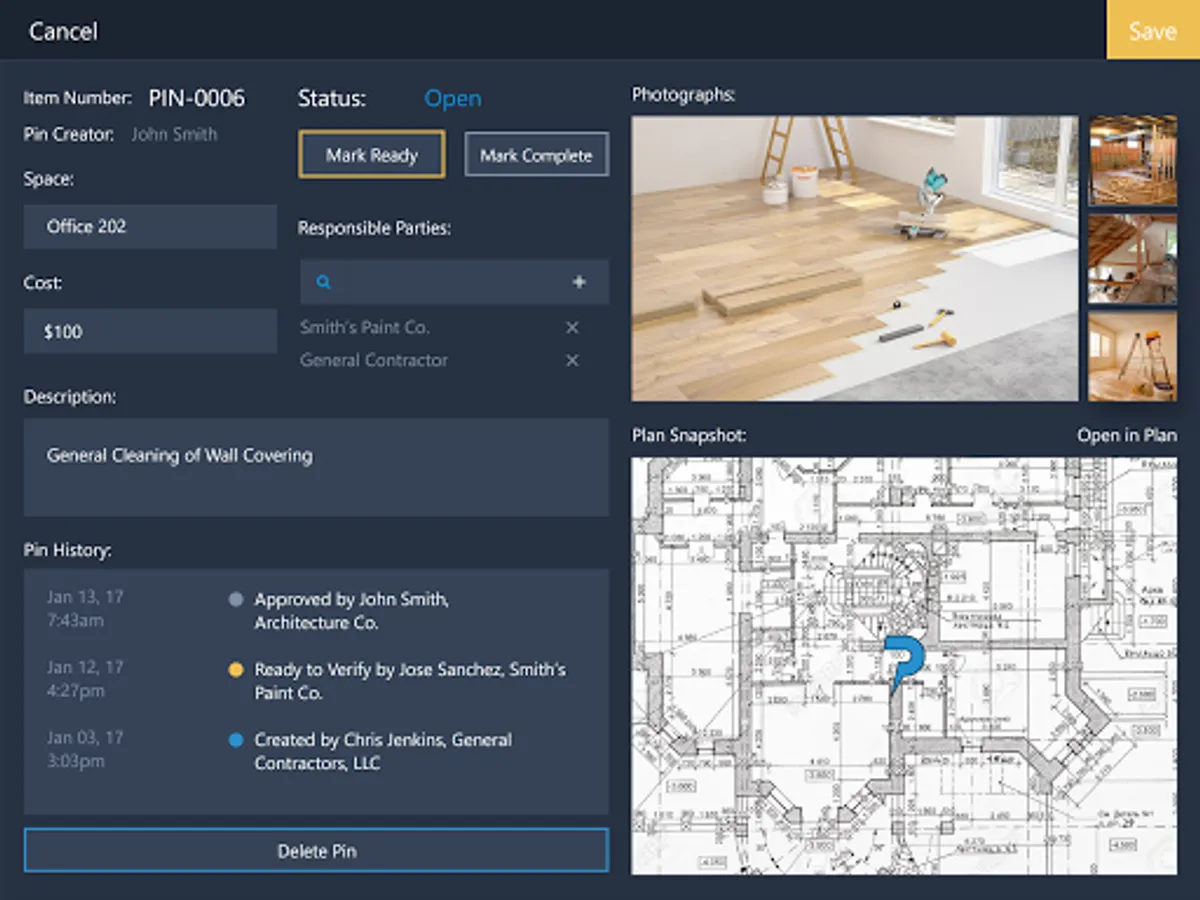
Task: Remove Smith's Paint Co. with its X icon
Action: 572,328
